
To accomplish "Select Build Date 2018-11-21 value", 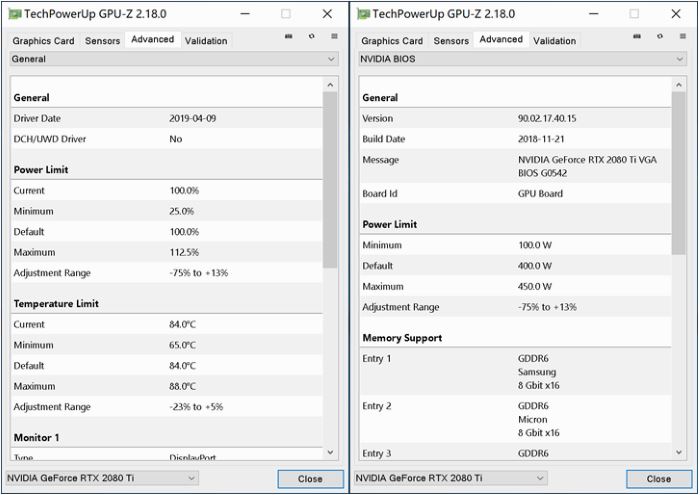I will click(541, 139).
